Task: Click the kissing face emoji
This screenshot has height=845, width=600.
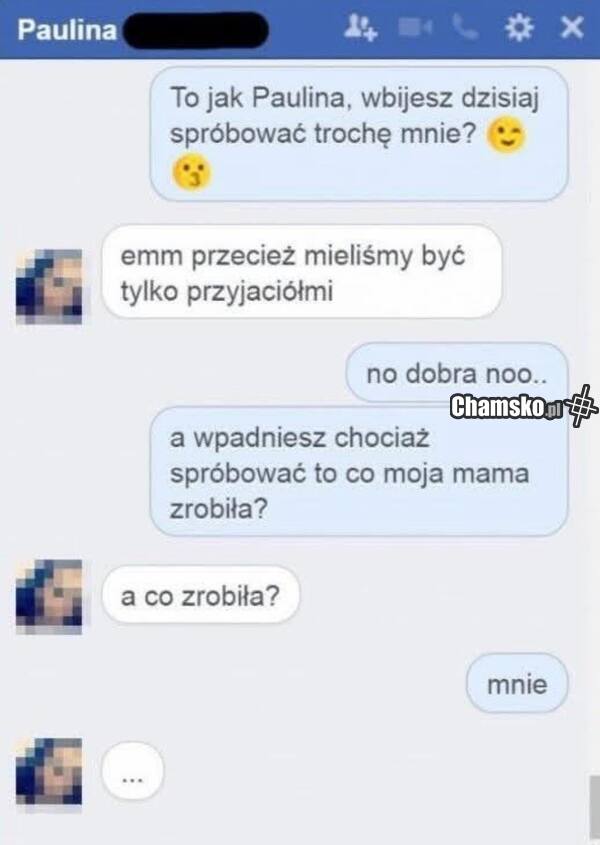Action: click(x=191, y=173)
